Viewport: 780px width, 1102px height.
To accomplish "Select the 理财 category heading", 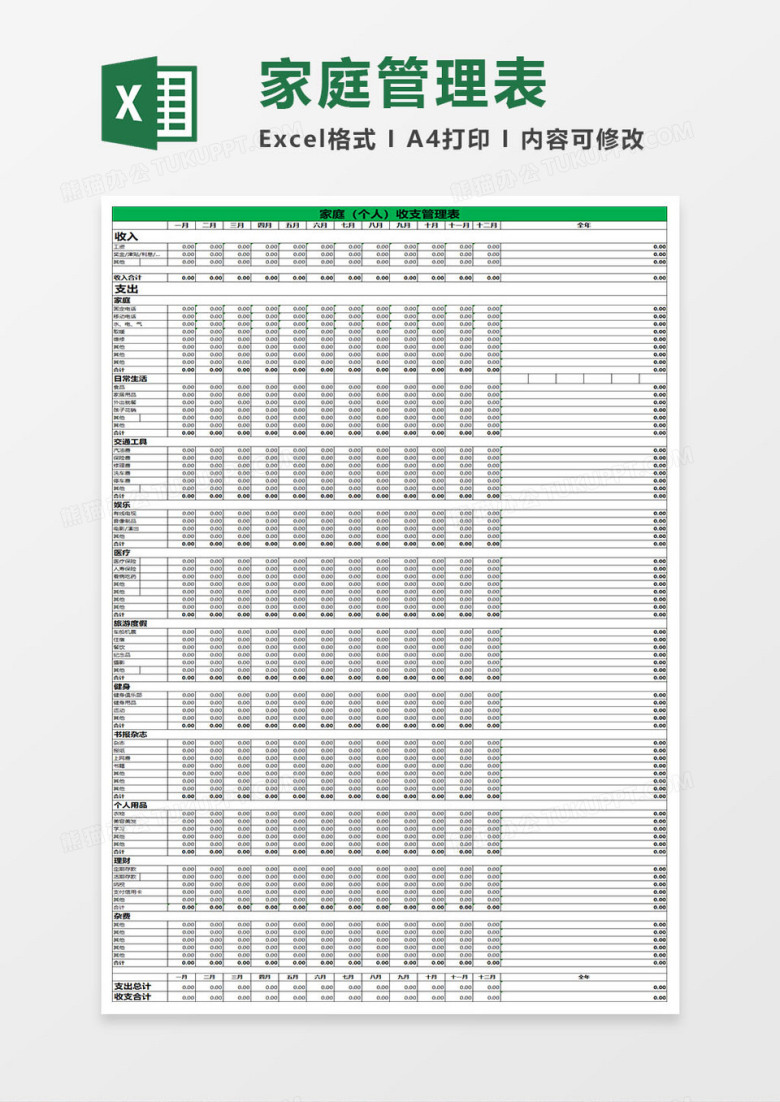I will [x=122, y=861].
